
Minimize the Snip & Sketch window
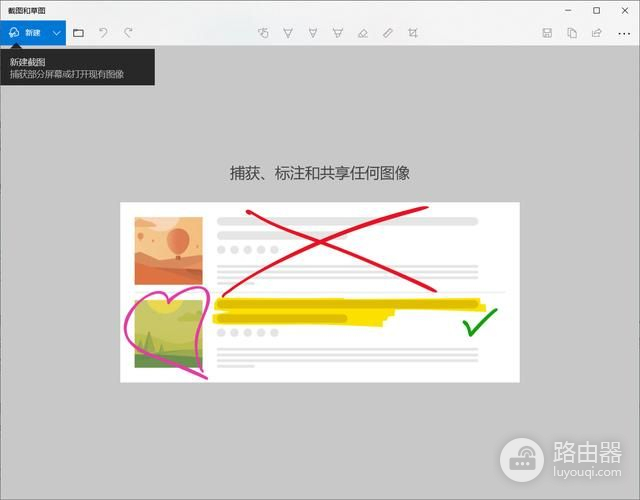(x=568, y=11)
